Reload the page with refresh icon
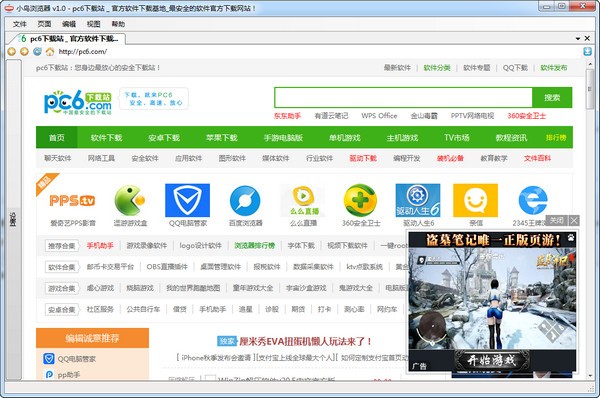The height and width of the screenshot is (398, 600). click(37, 51)
